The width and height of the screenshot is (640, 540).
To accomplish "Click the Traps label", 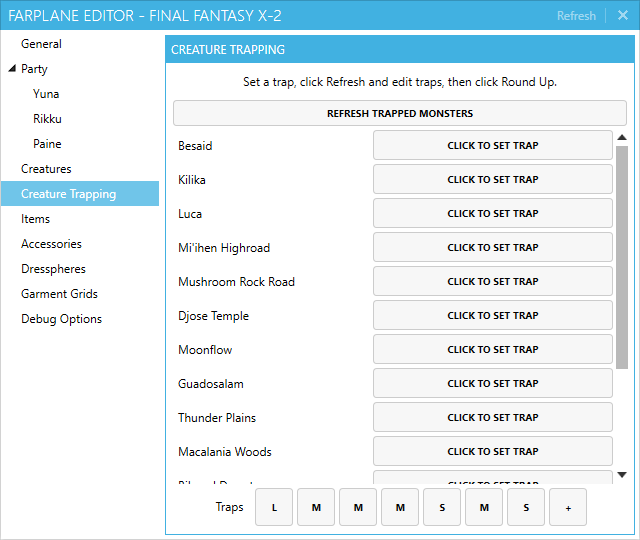I will pos(229,507).
